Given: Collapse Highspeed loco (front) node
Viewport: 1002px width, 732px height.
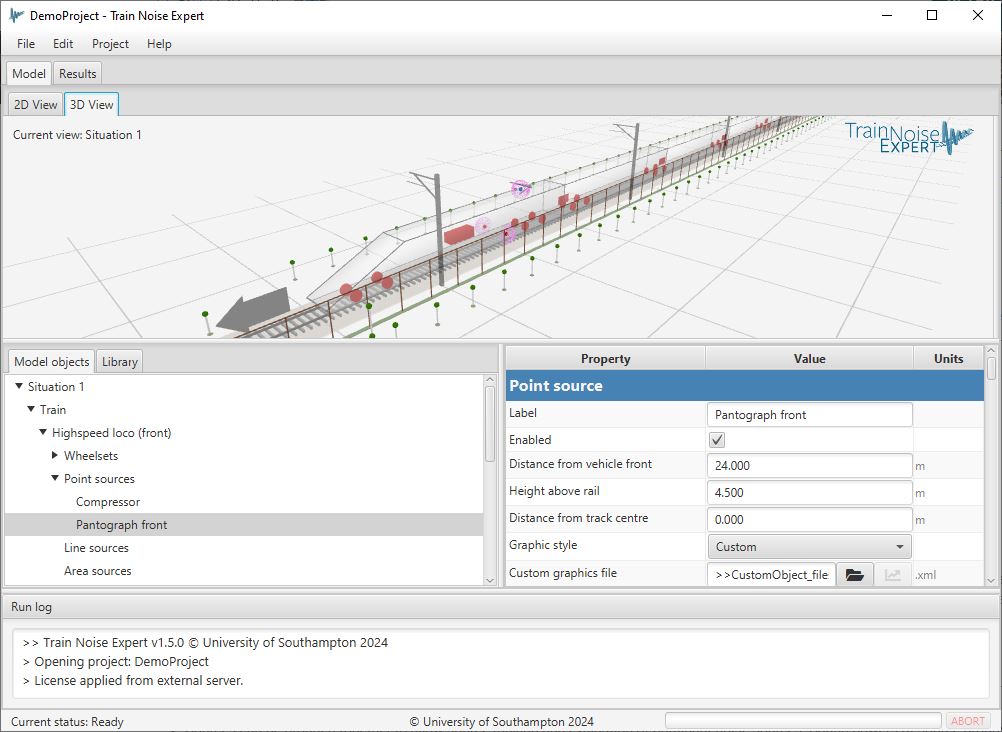Looking at the screenshot, I should 43,432.
